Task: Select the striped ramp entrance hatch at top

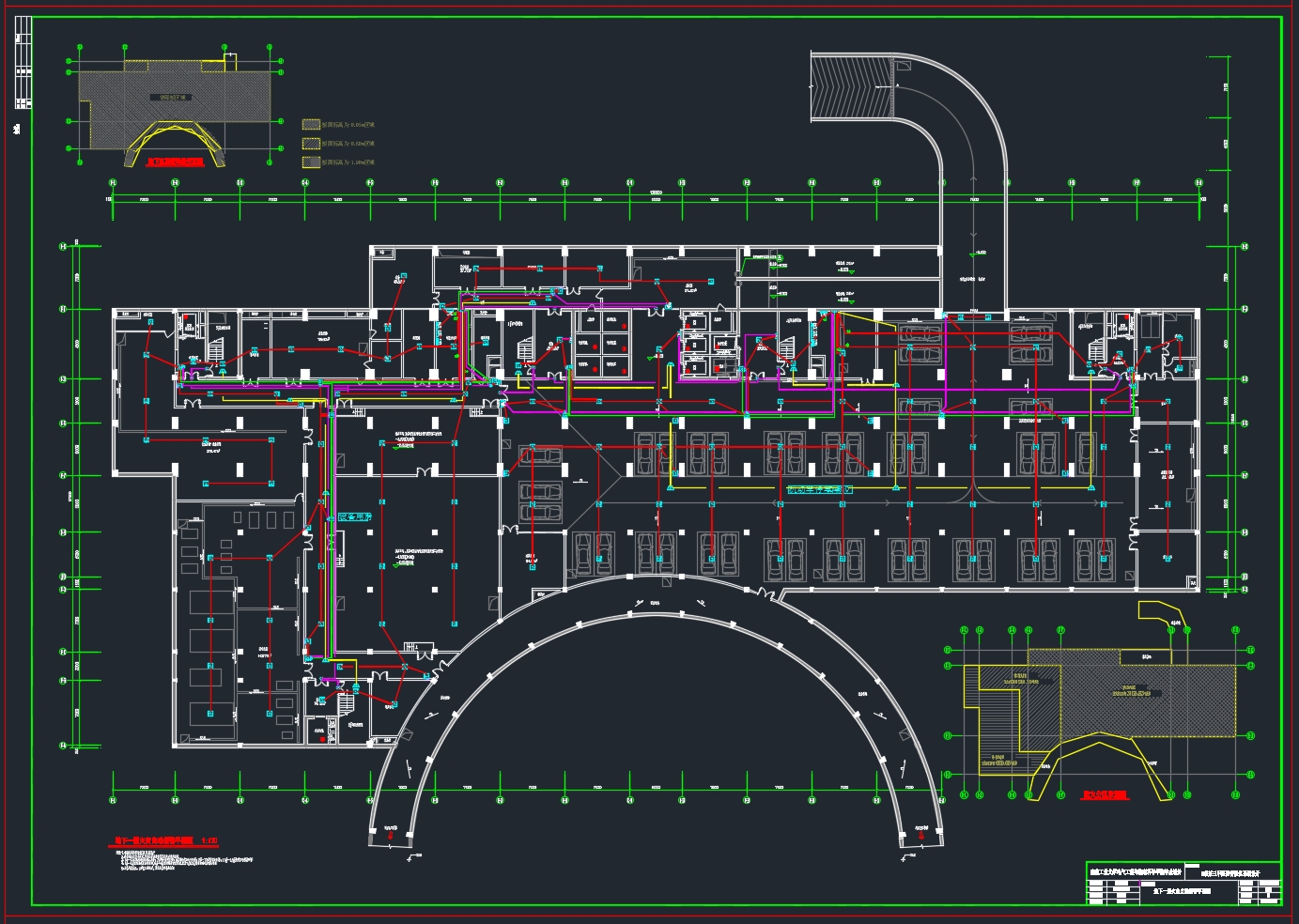Action: [x=851, y=86]
